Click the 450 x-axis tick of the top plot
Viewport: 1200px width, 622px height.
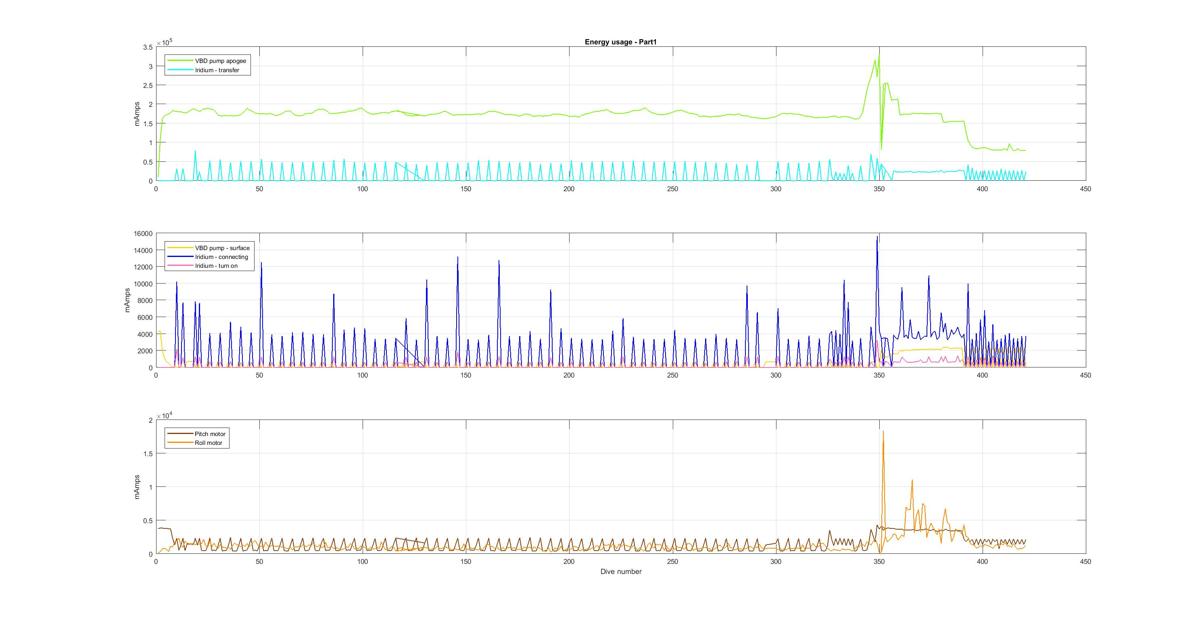click(x=1085, y=189)
